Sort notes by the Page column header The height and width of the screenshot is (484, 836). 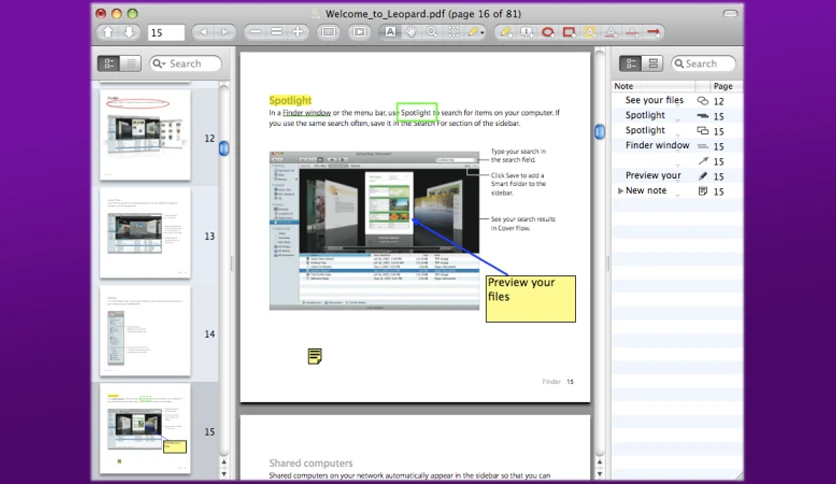[x=727, y=86]
